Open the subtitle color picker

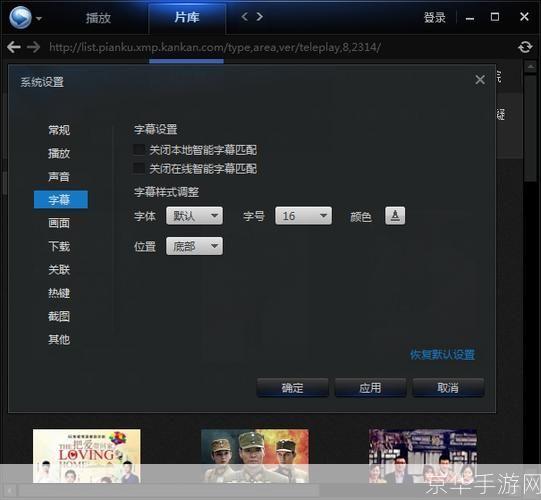(x=395, y=216)
